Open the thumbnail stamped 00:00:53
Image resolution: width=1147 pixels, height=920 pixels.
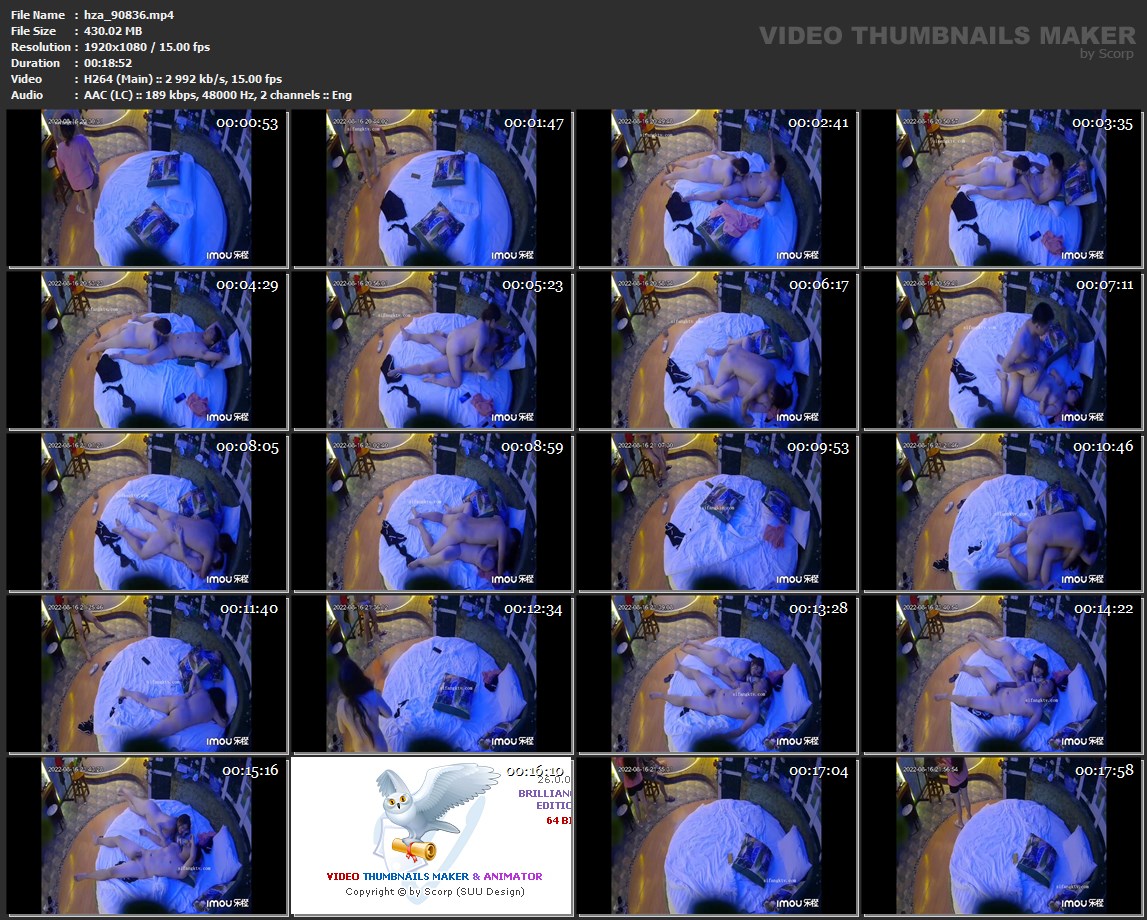click(147, 189)
